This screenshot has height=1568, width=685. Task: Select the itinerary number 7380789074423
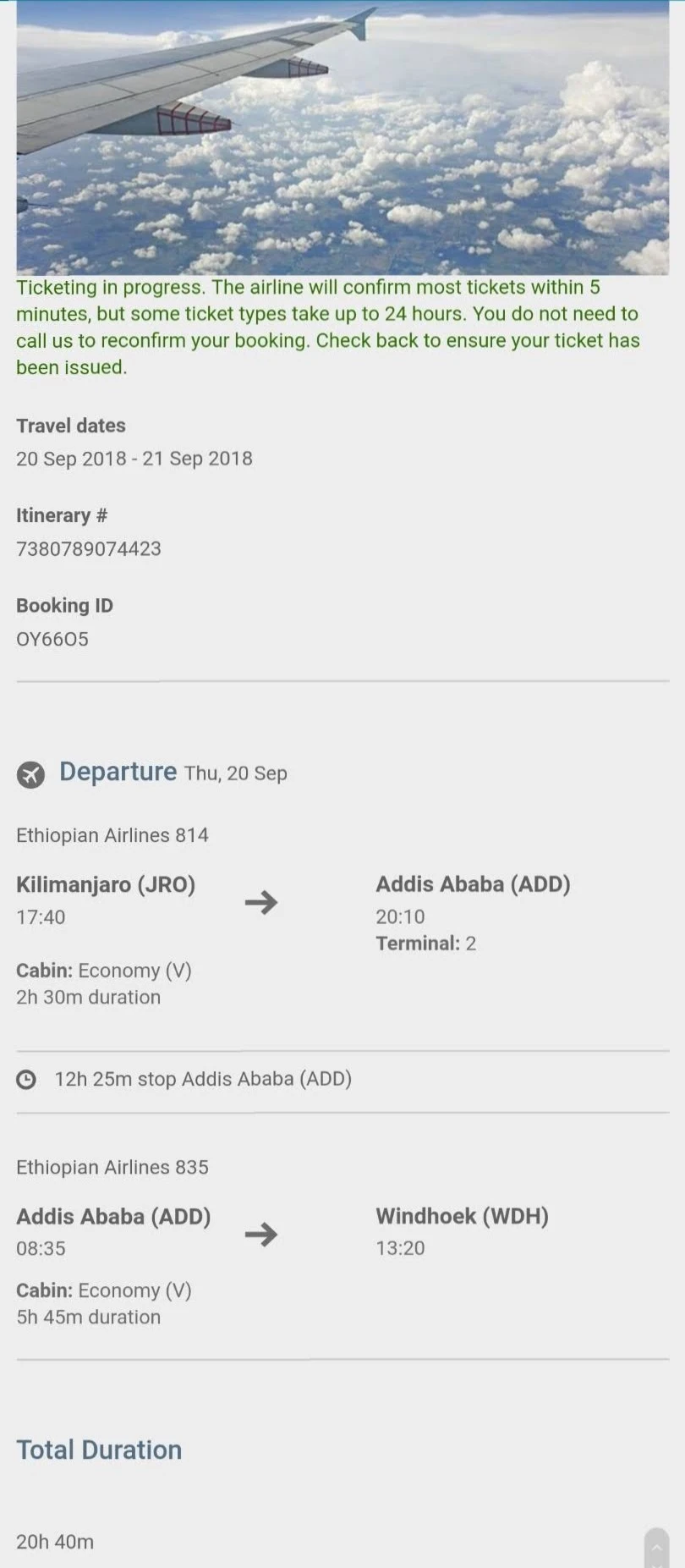pos(89,548)
